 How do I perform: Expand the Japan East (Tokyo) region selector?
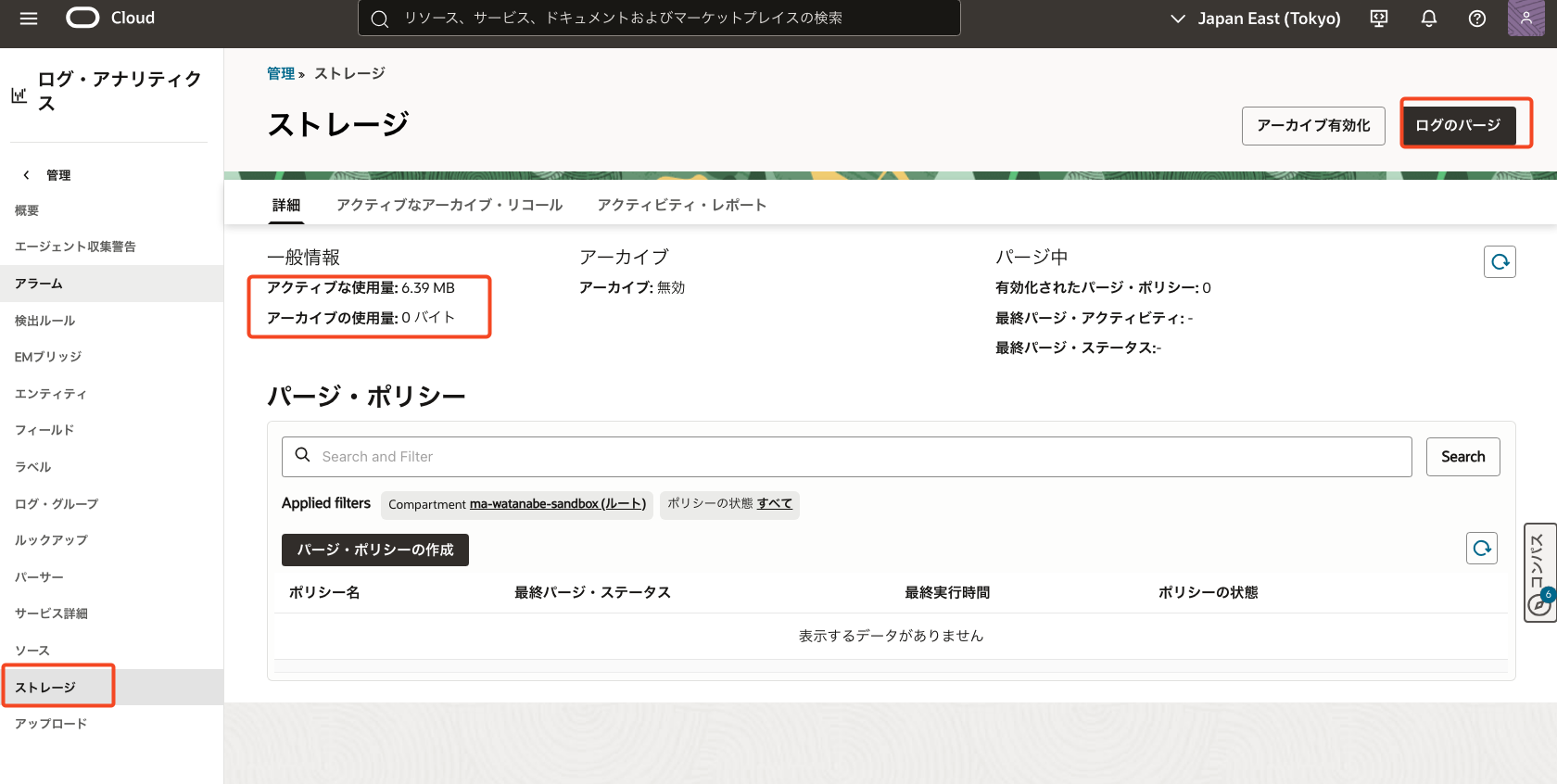[1256, 19]
